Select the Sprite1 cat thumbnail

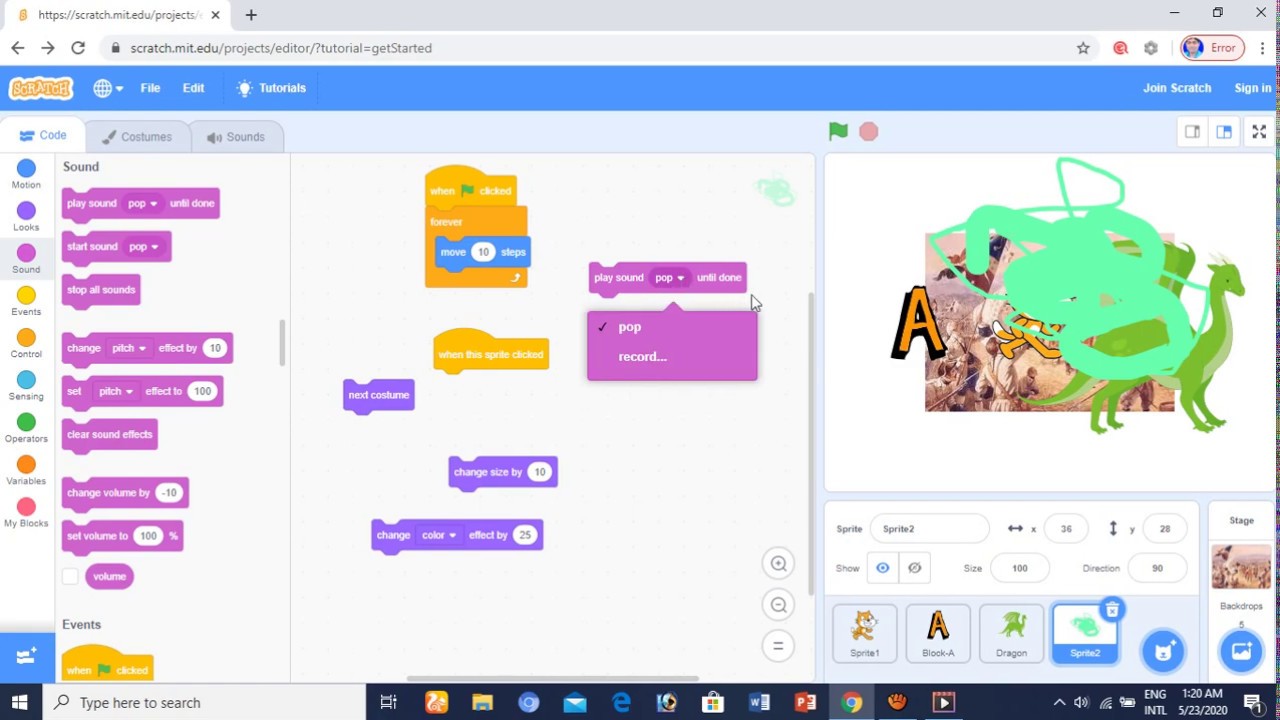[865, 633]
